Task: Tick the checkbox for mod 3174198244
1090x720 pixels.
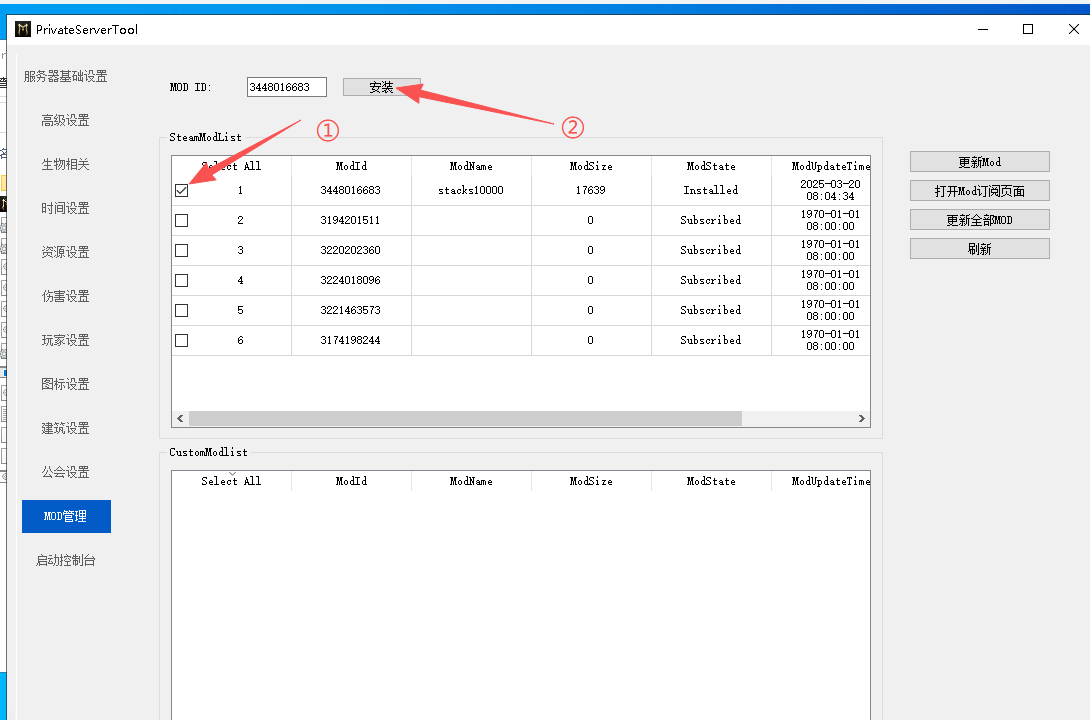Action: tap(181, 340)
